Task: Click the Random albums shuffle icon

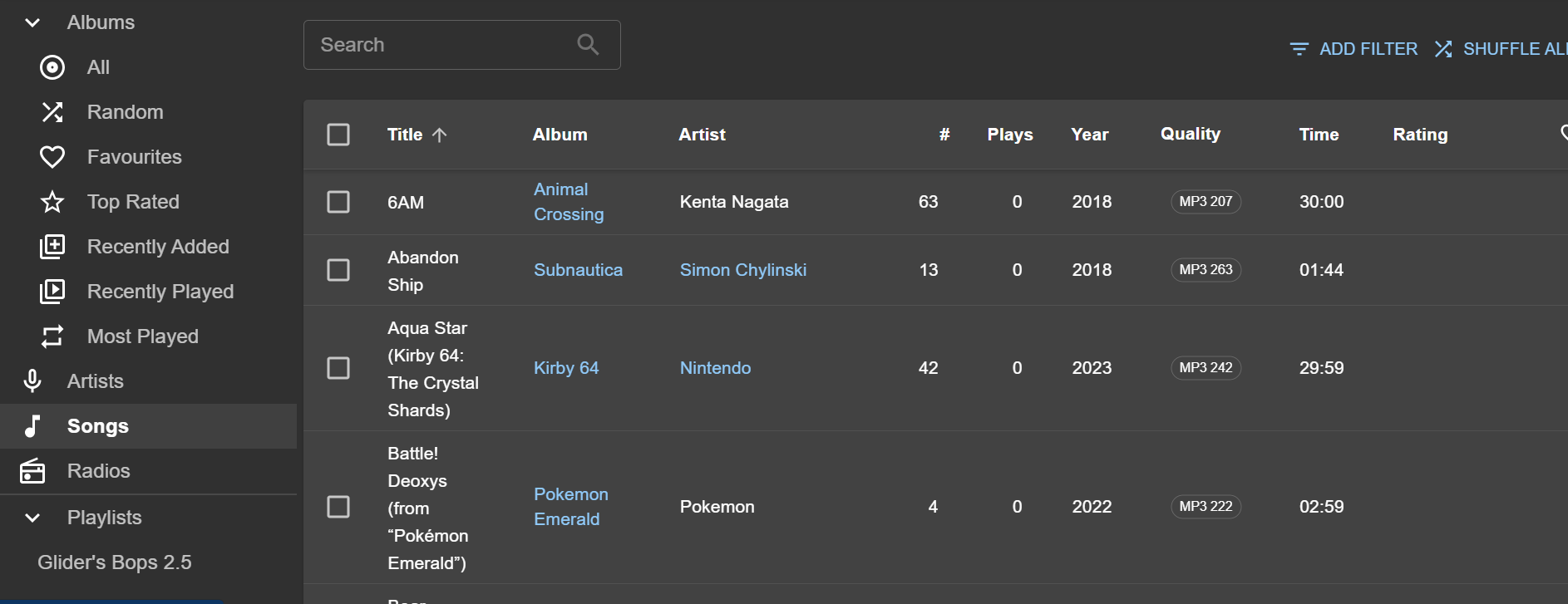Action: point(52,112)
